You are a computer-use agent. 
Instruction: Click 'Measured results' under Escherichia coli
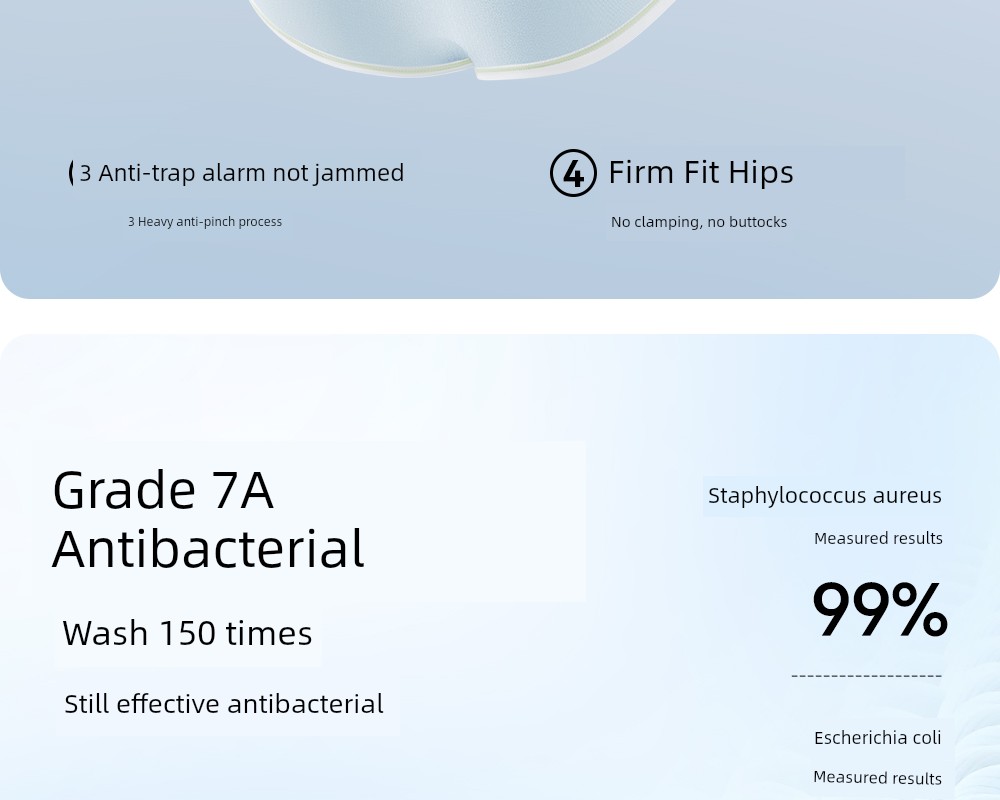click(878, 778)
